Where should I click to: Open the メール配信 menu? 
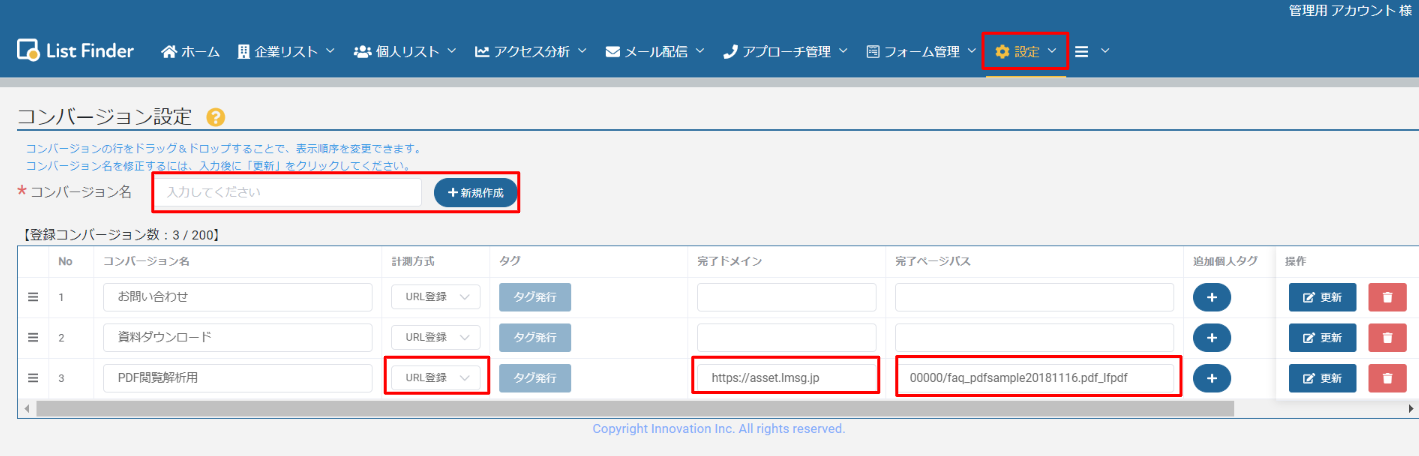tap(655, 51)
